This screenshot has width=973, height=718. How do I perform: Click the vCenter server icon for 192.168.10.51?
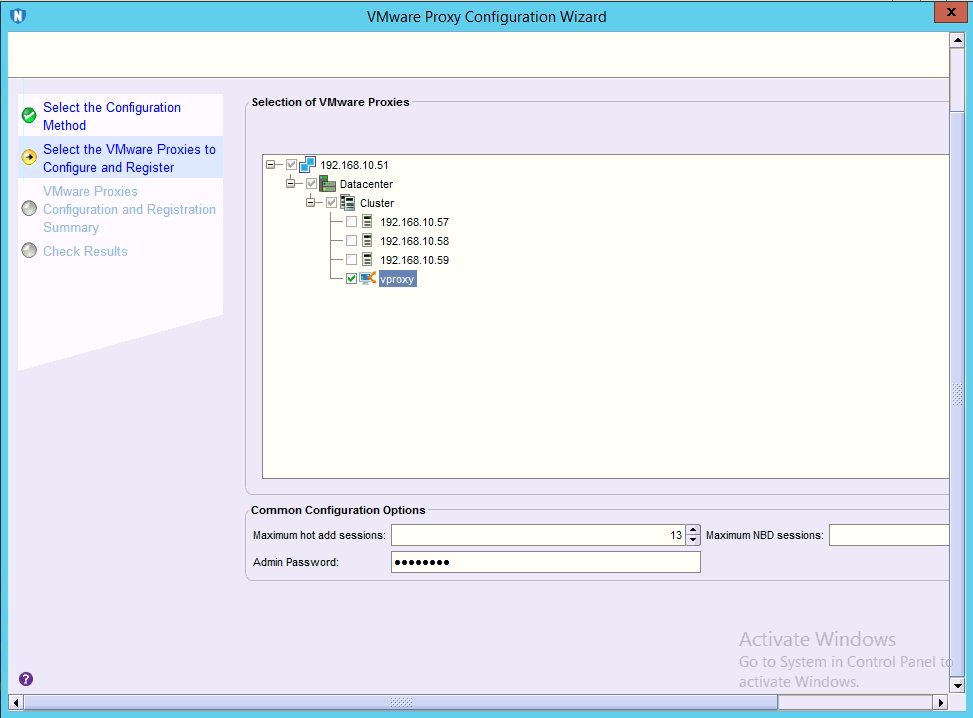(308, 165)
